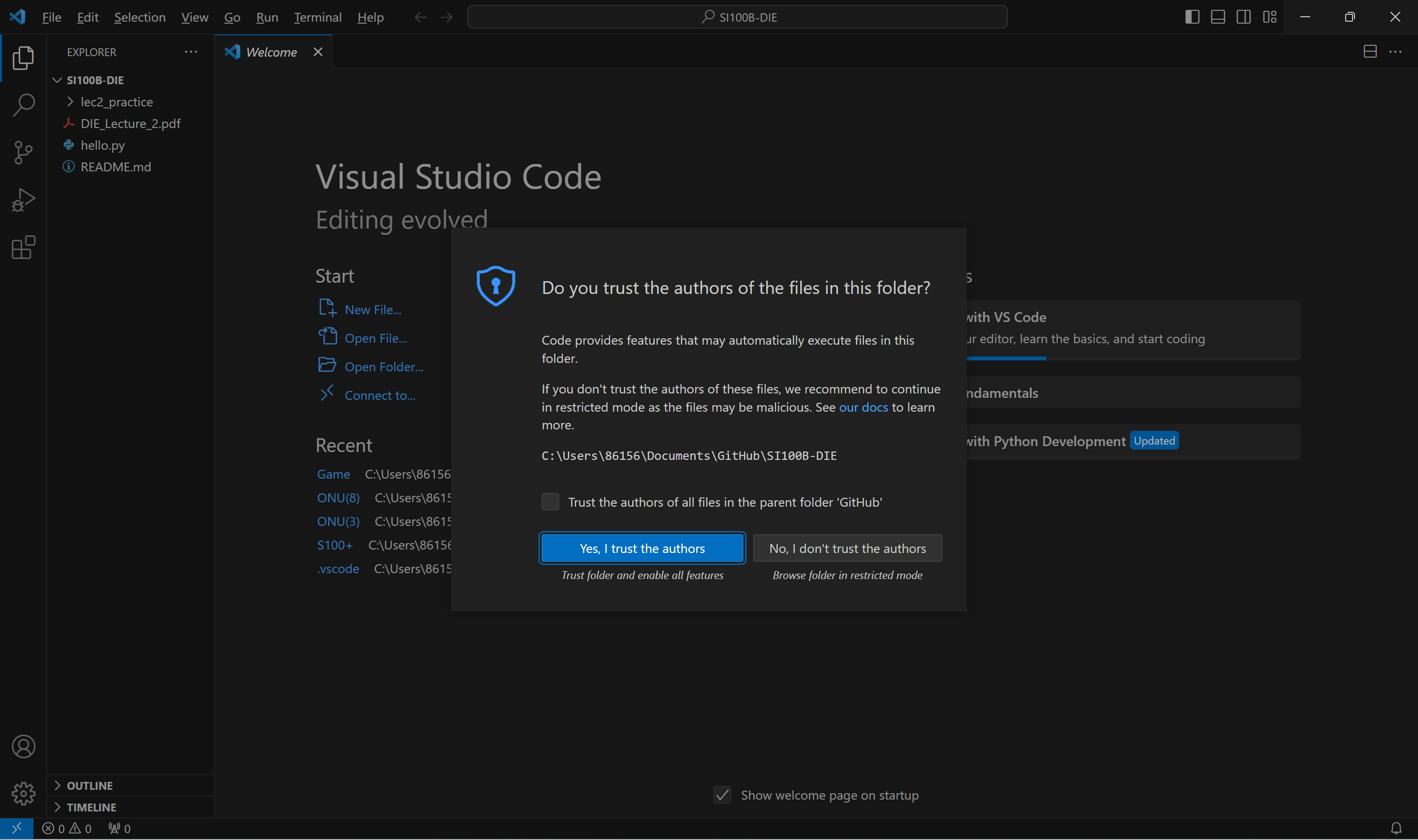Viewport: 1418px width, 840px height.
Task: Go forward with navigation arrow
Action: [x=447, y=18]
